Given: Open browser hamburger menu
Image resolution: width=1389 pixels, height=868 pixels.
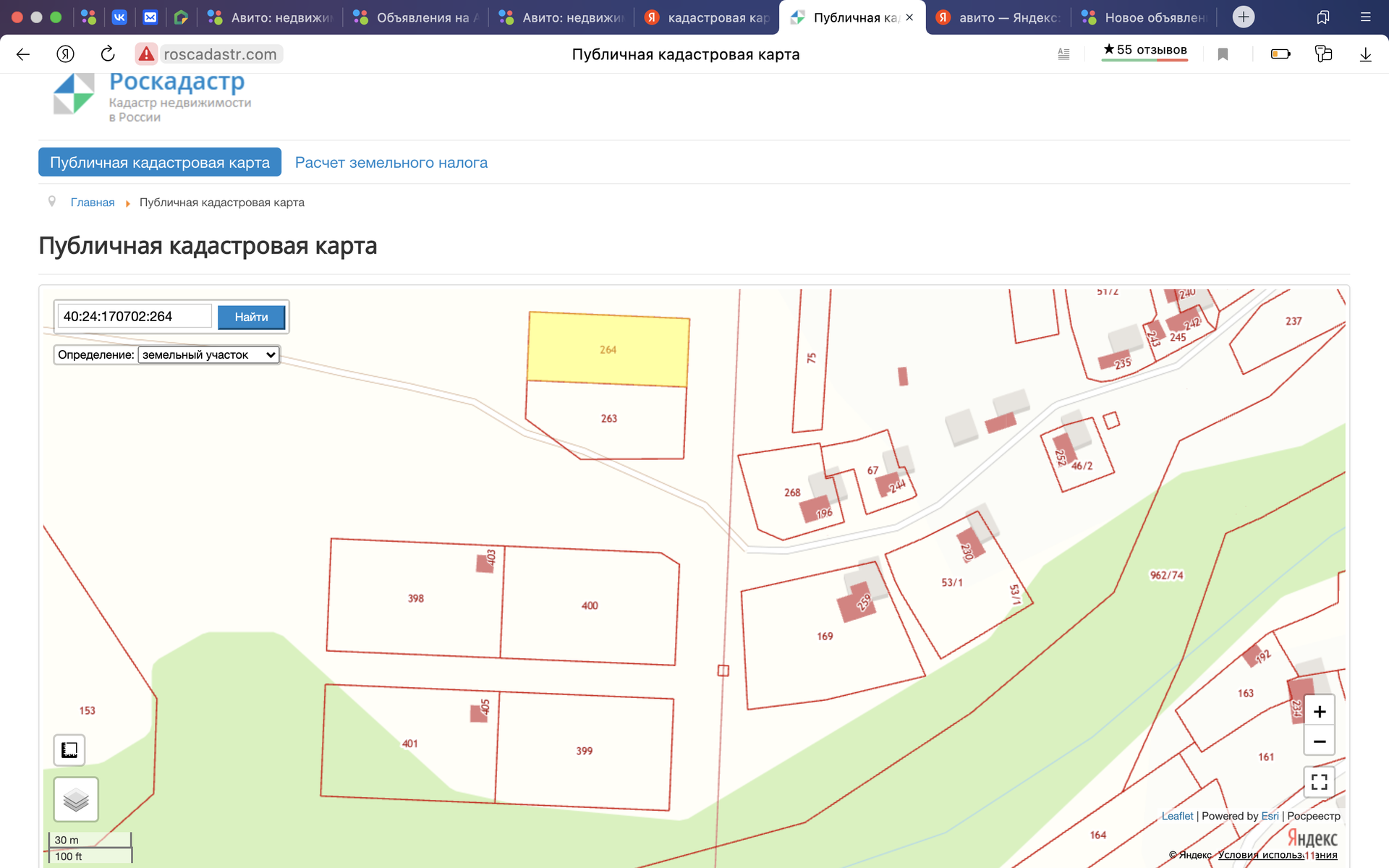Looking at the screenshot, I should tap(1365, 17).
